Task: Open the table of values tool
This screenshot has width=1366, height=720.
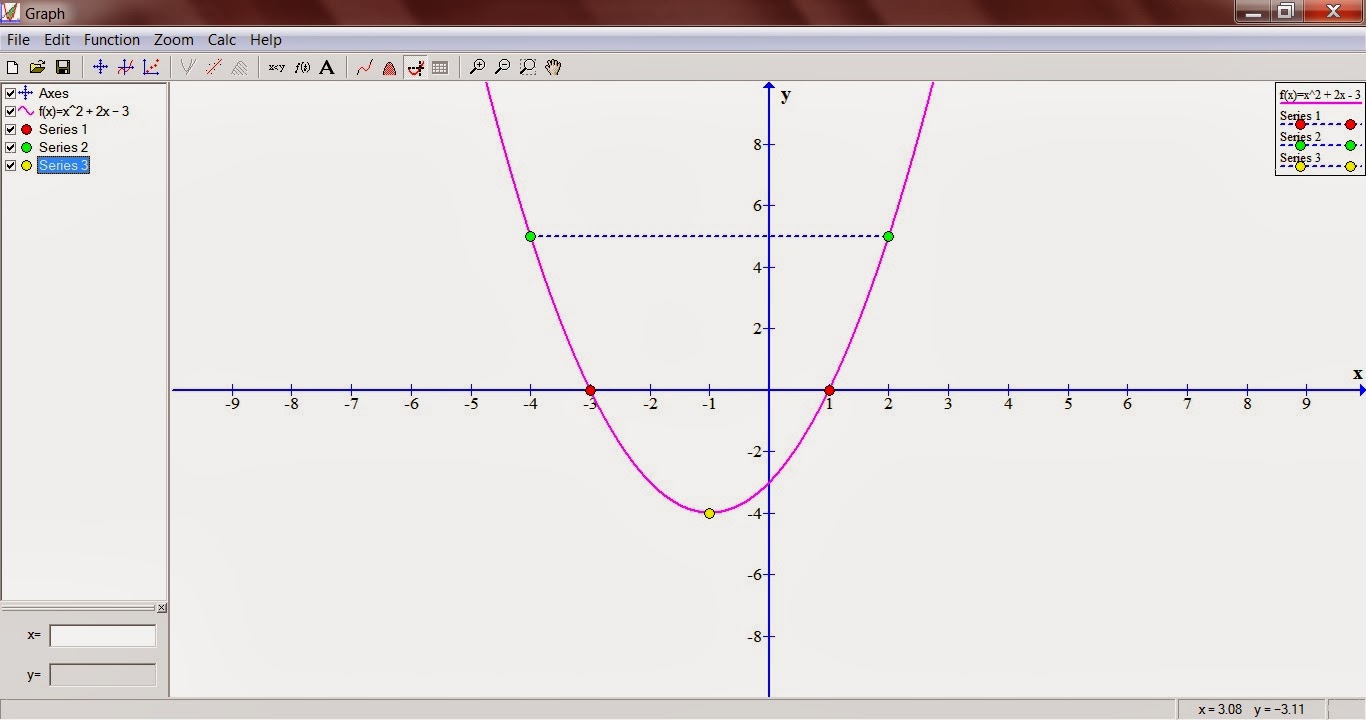Action: click(440, 67)
